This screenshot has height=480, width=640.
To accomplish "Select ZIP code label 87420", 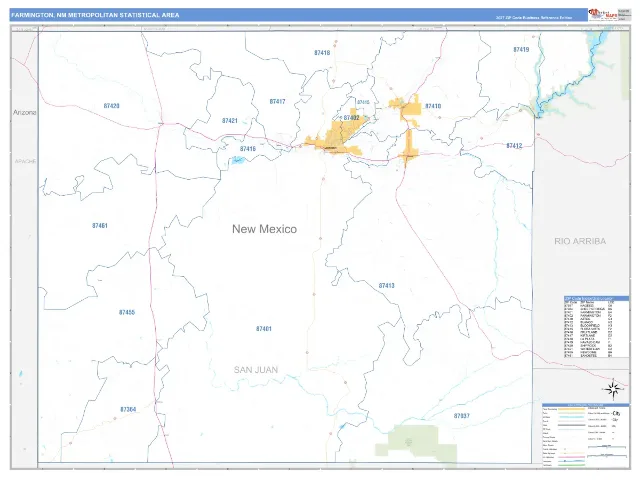I will point(111,106).
